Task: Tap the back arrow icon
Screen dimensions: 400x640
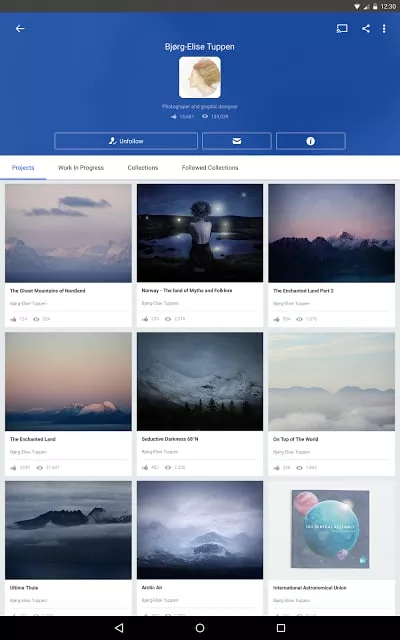Action: point(20,28)
